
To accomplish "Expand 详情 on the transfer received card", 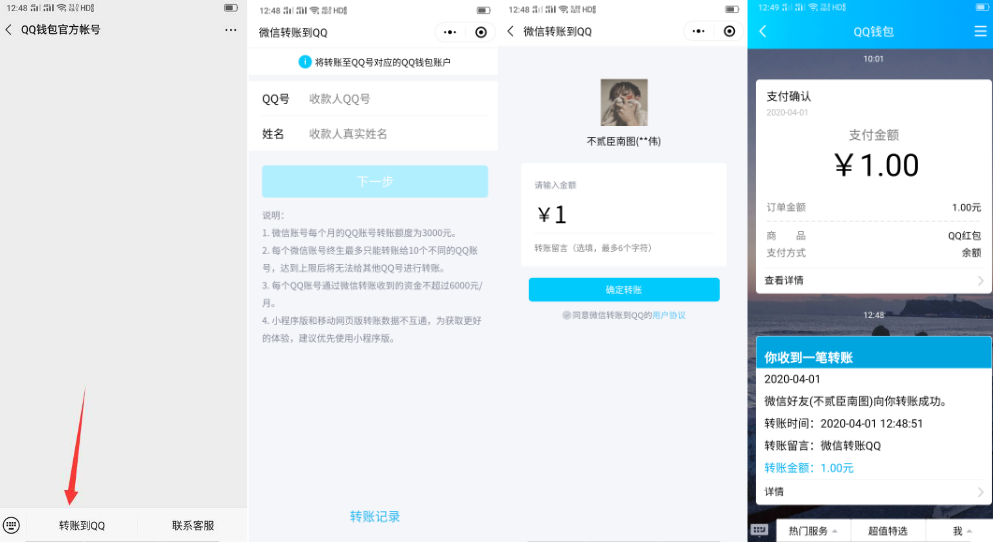I will [873, 492].
